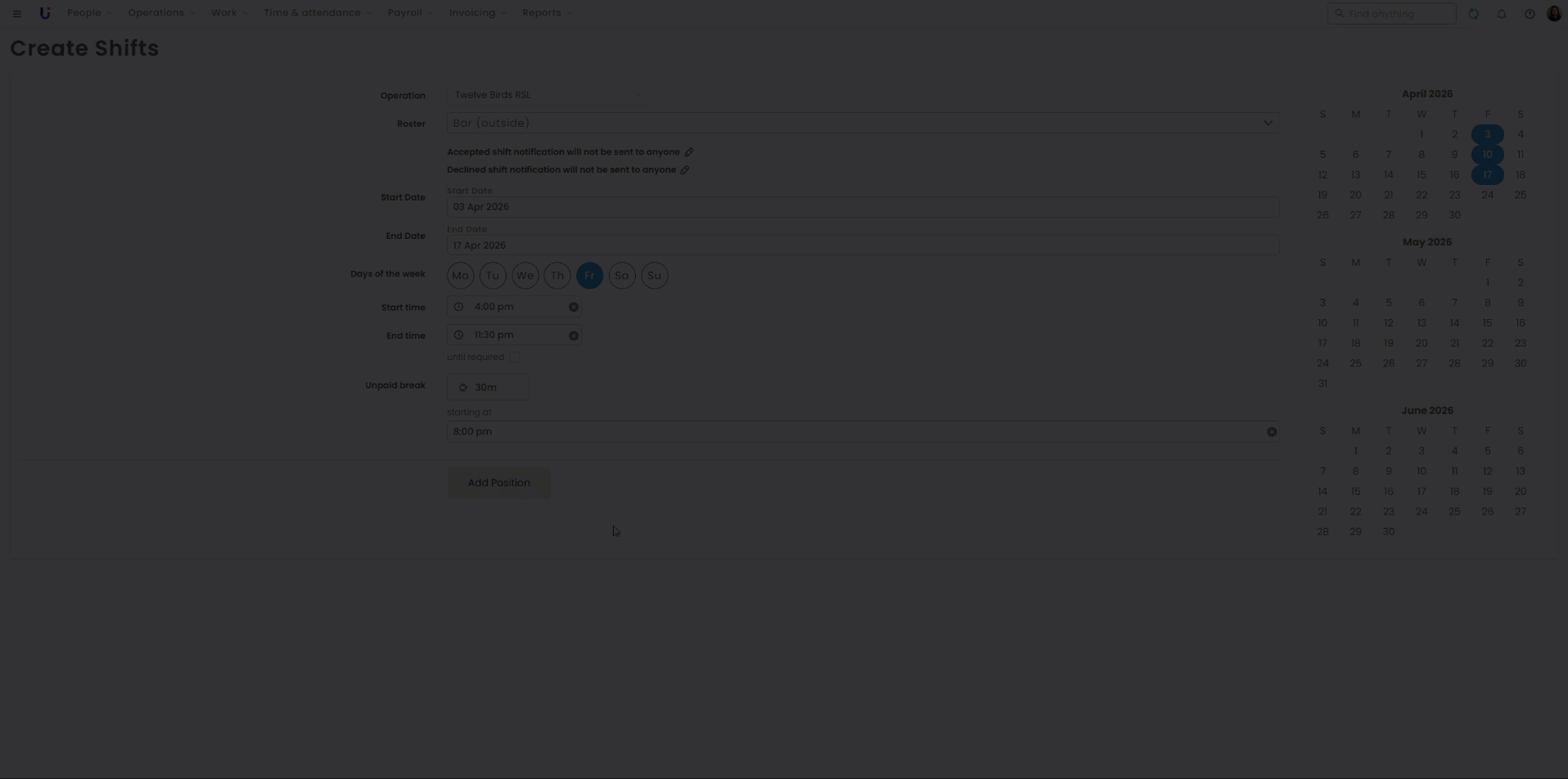Screen dimensions: 1568x779
Task: Clear the 8:00 pm break start
Action: pyautogui.click(x=1272, y=432)
